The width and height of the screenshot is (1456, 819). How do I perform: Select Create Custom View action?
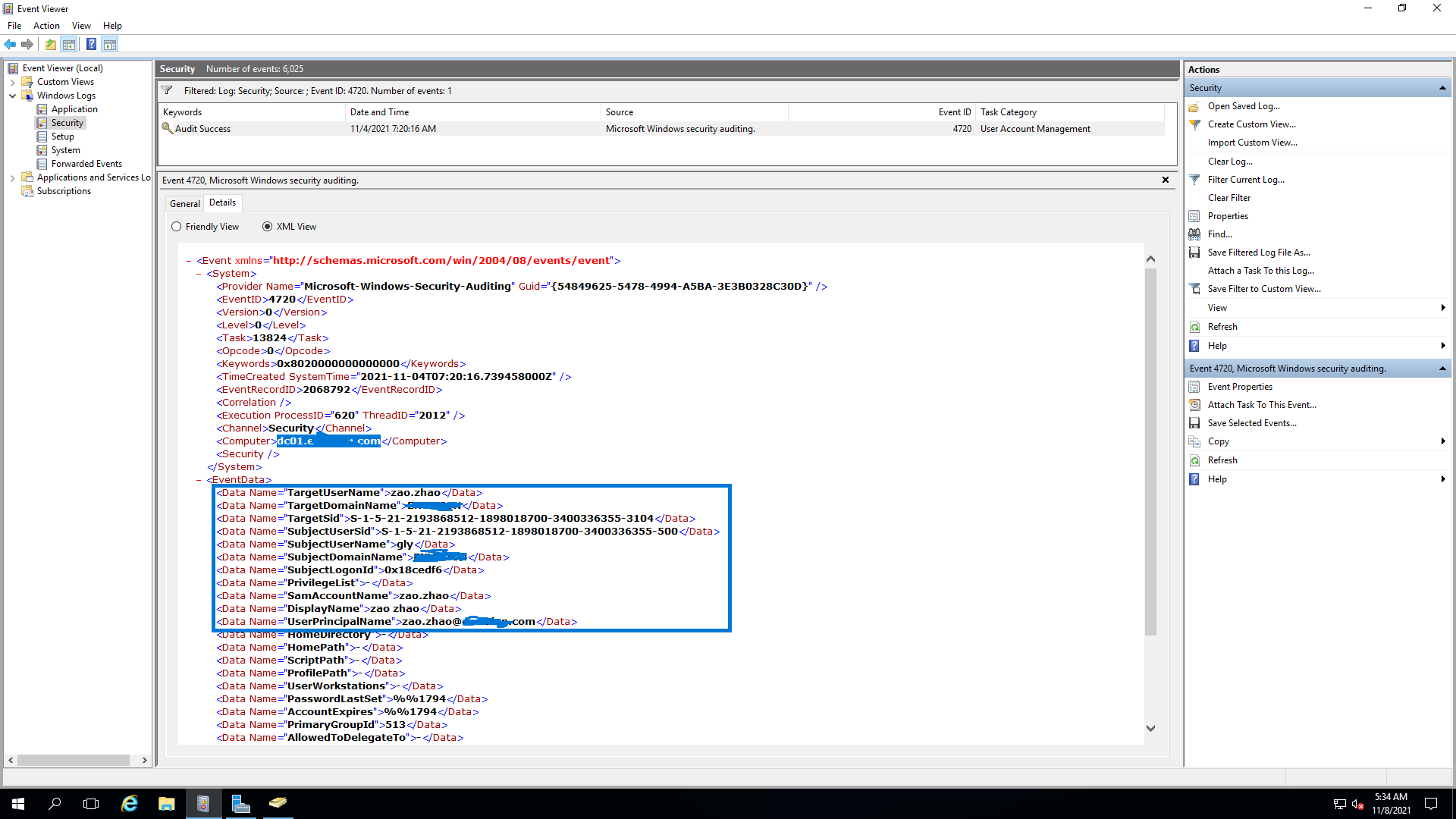tap(1252, 124)
